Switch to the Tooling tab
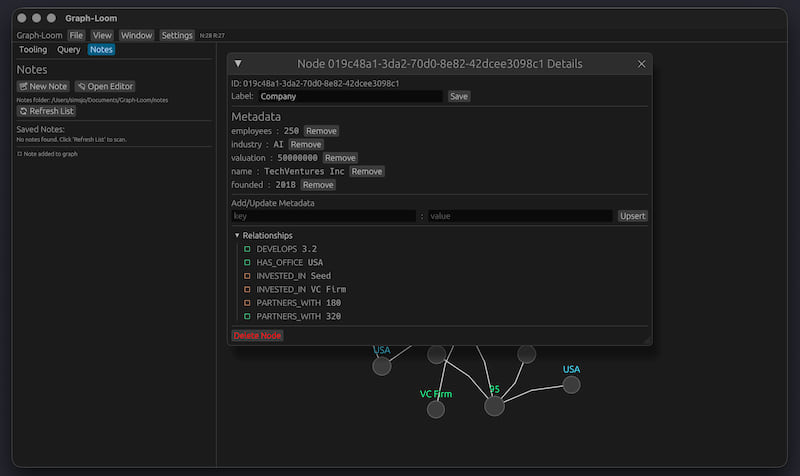The width and height of the screenshot is (800, 476). coord(33,49)
